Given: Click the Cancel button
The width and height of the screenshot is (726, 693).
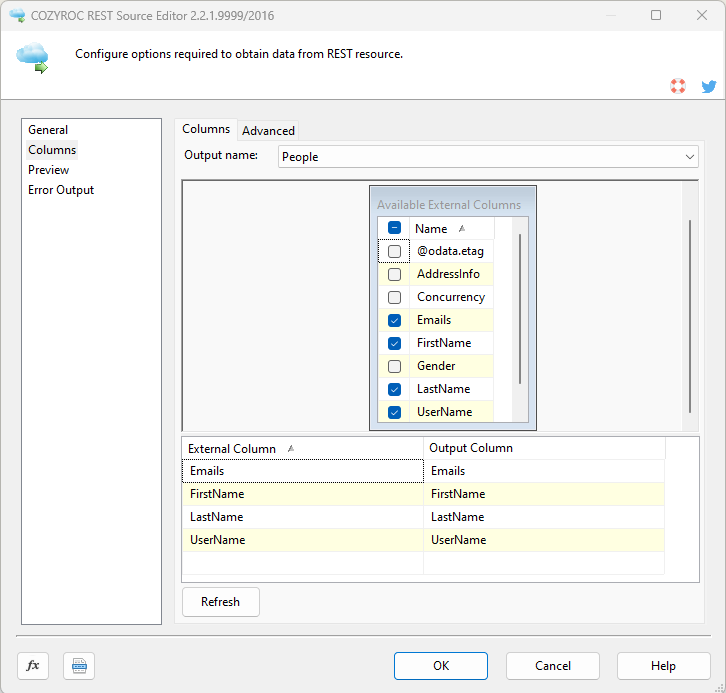Looking at the screenshot, I should point(553,666).
